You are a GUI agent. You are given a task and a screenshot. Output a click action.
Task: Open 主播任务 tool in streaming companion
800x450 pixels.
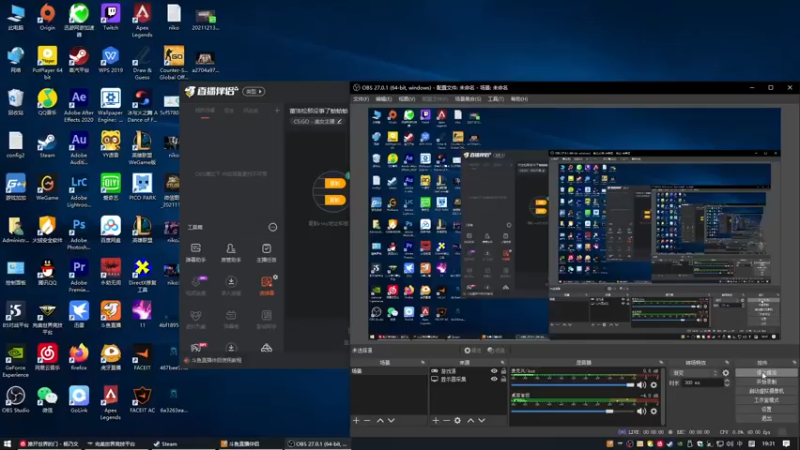point(266,253)
